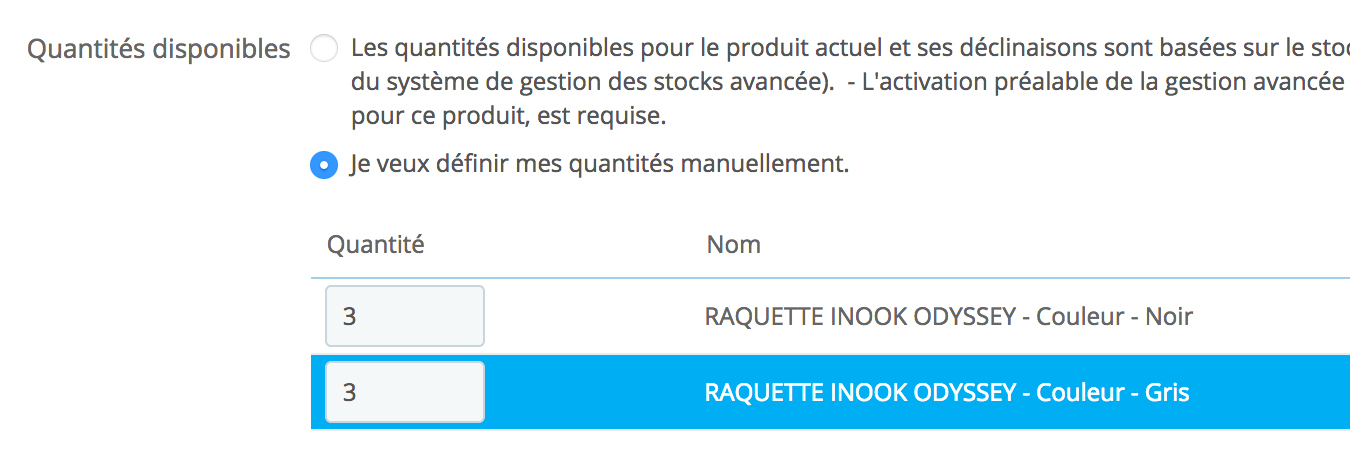This screenshot has height=456, width=1350.
Task: Click the word 'Gris' in the highlighted row
Action: coord(1167,393)
